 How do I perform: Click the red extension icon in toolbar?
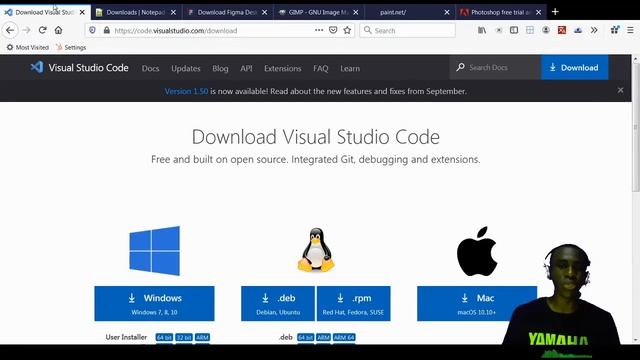(562, 30)
